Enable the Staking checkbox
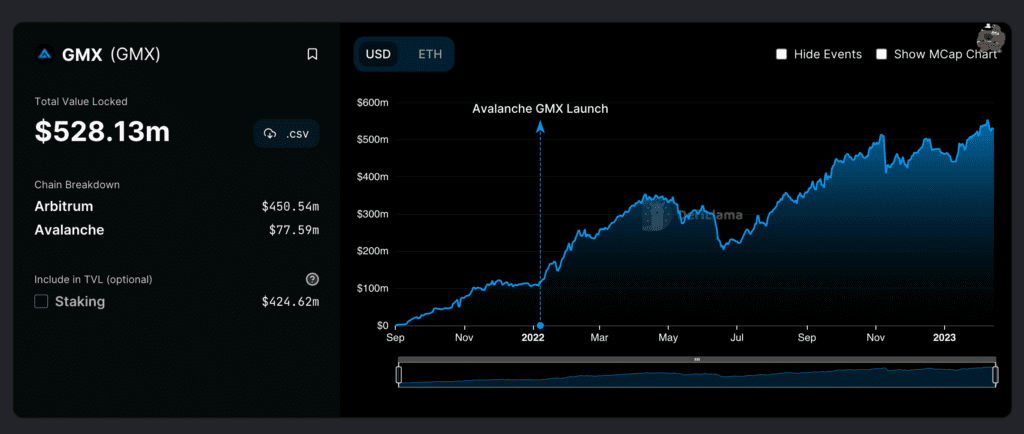 pos(41,302)
